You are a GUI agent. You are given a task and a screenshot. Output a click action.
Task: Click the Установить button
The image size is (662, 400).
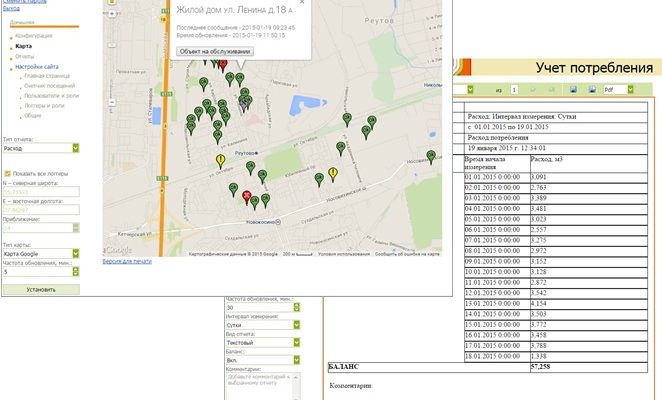(41, 290)
